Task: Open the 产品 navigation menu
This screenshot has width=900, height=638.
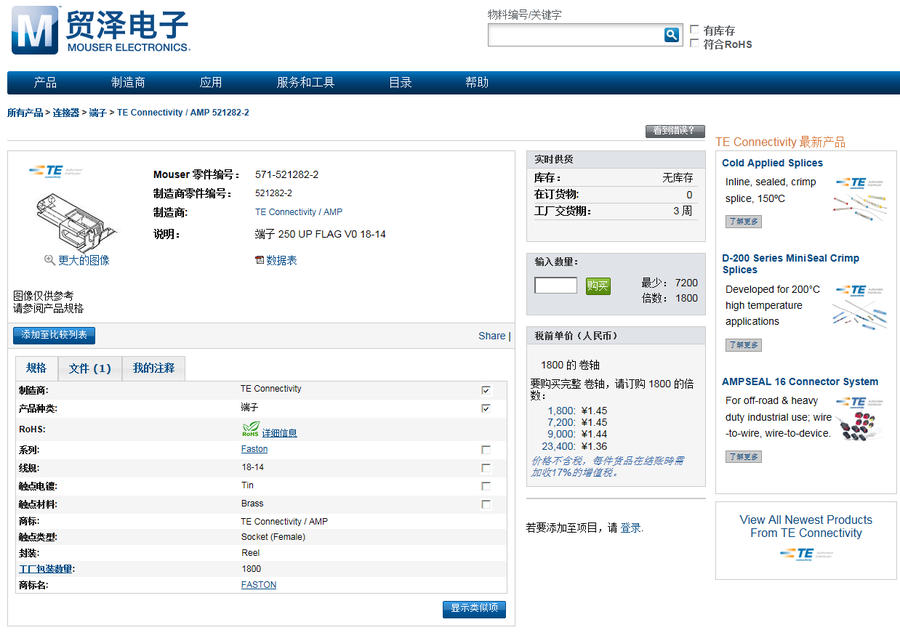Action: pyautogui.click(x=45, y=83)
